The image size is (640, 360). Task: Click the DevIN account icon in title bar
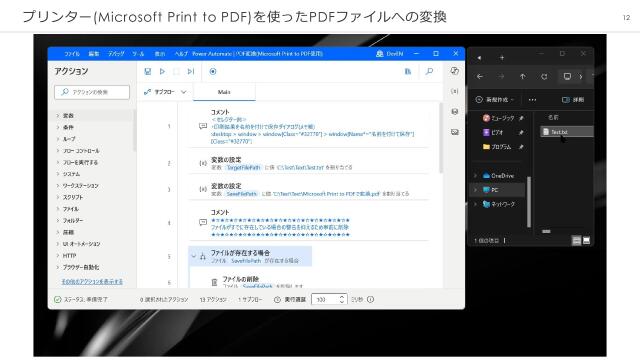[x=380, y=53]
